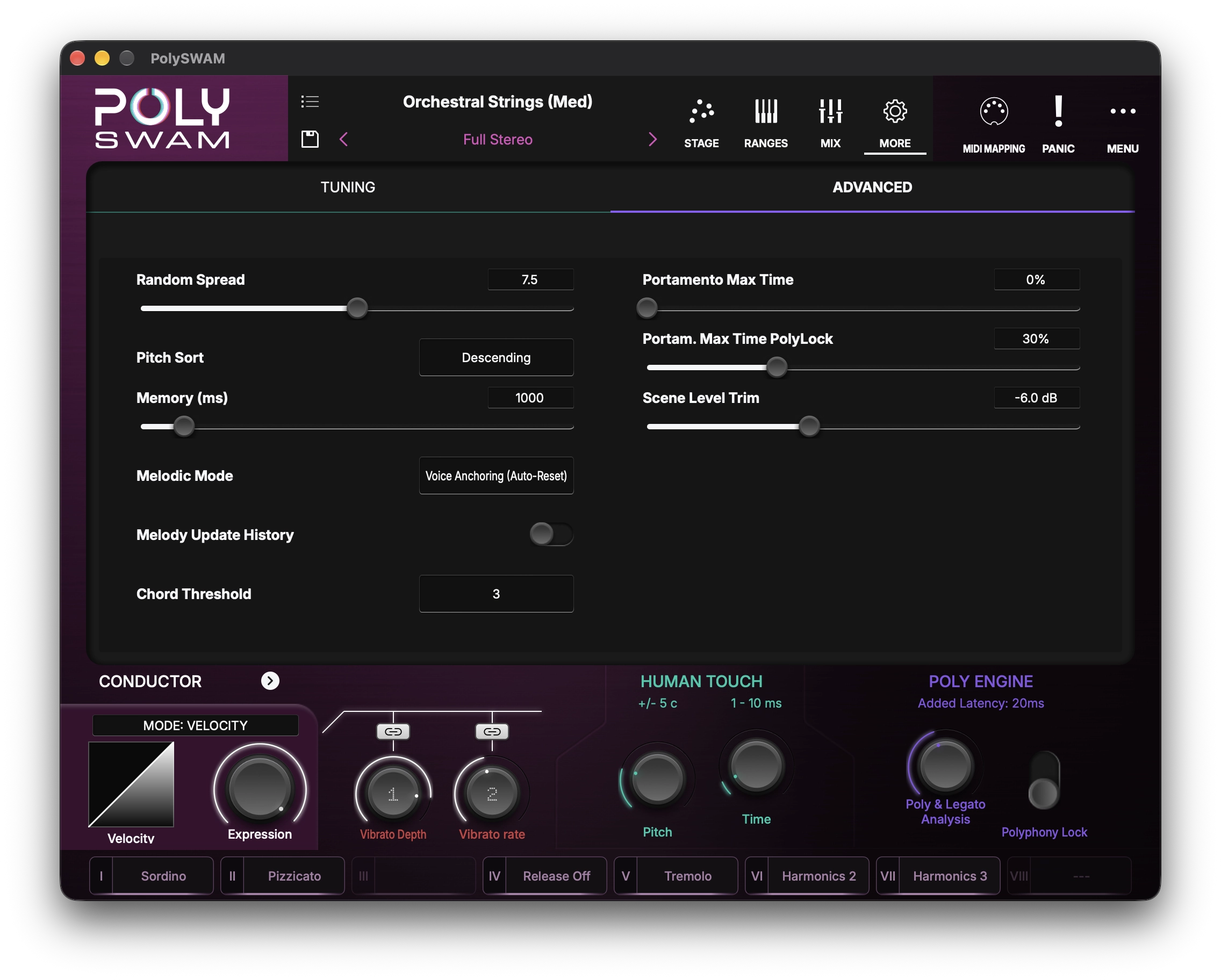Image resolution: width=1221 pixels, height=980 pixels.
Task: Toggle keyswitch I Sordino
Action: pyautogui.click(x=151, y=876)
